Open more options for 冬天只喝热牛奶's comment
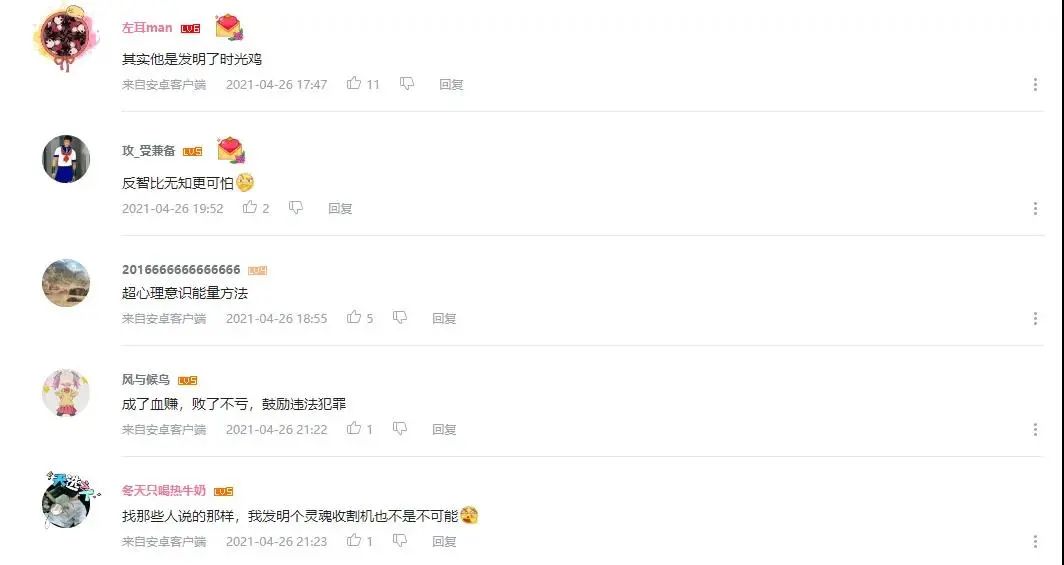The height and width of the screenshot is (565, 1064). (1035, 541)
